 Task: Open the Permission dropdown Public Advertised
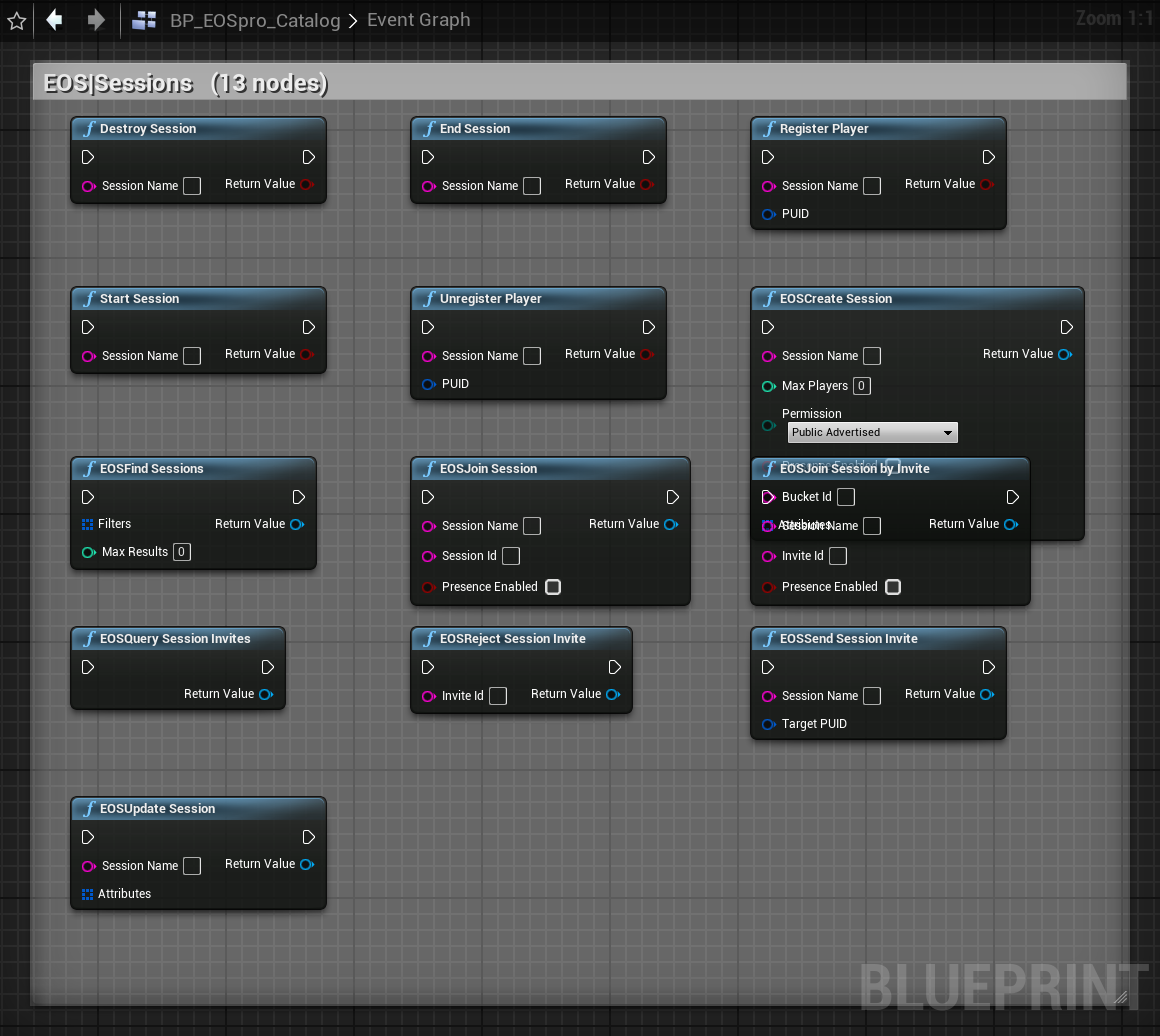(872, 432)
